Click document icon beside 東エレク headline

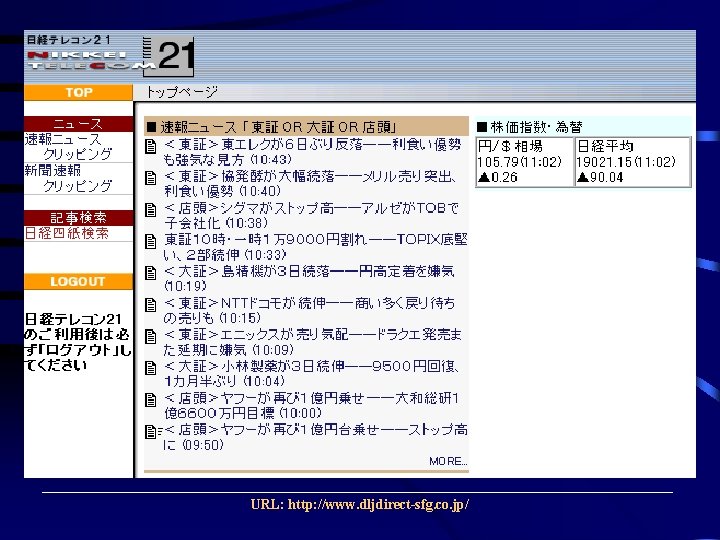pyautogui.click(x=151, y=146)
